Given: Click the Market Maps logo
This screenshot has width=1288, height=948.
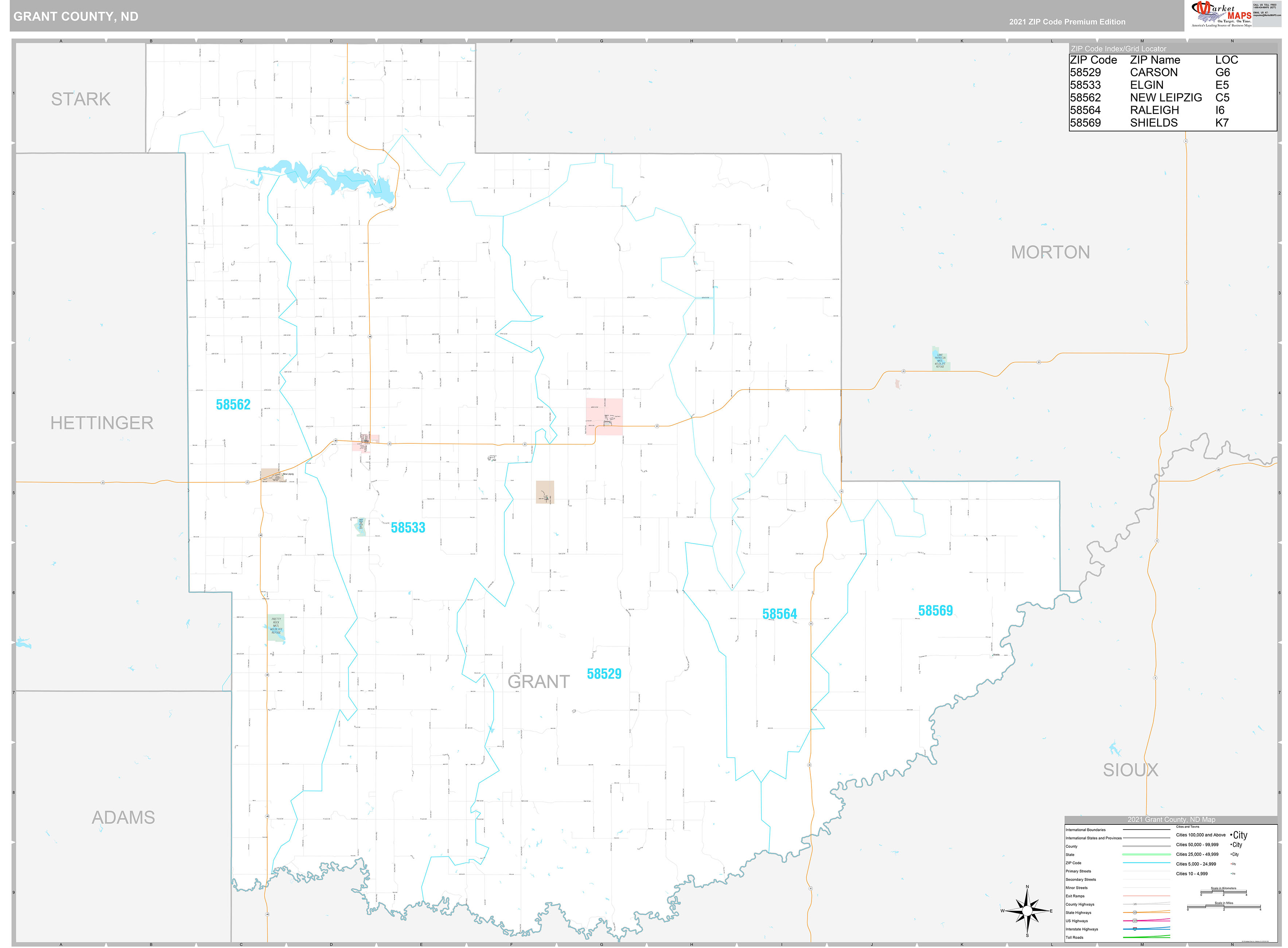Looking at the screenshot, I should coord(1220,14).
